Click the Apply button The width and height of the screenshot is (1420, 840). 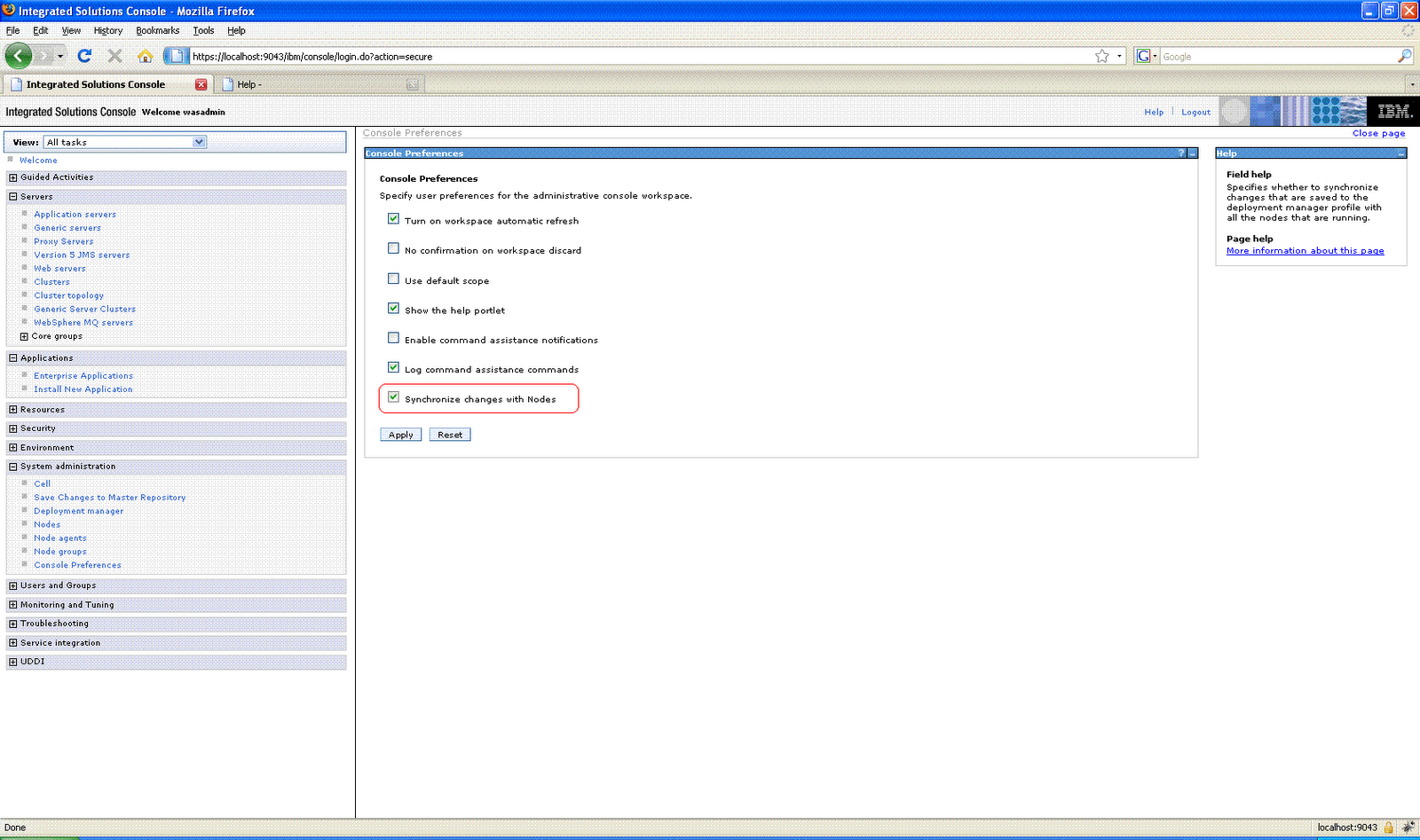401,435
